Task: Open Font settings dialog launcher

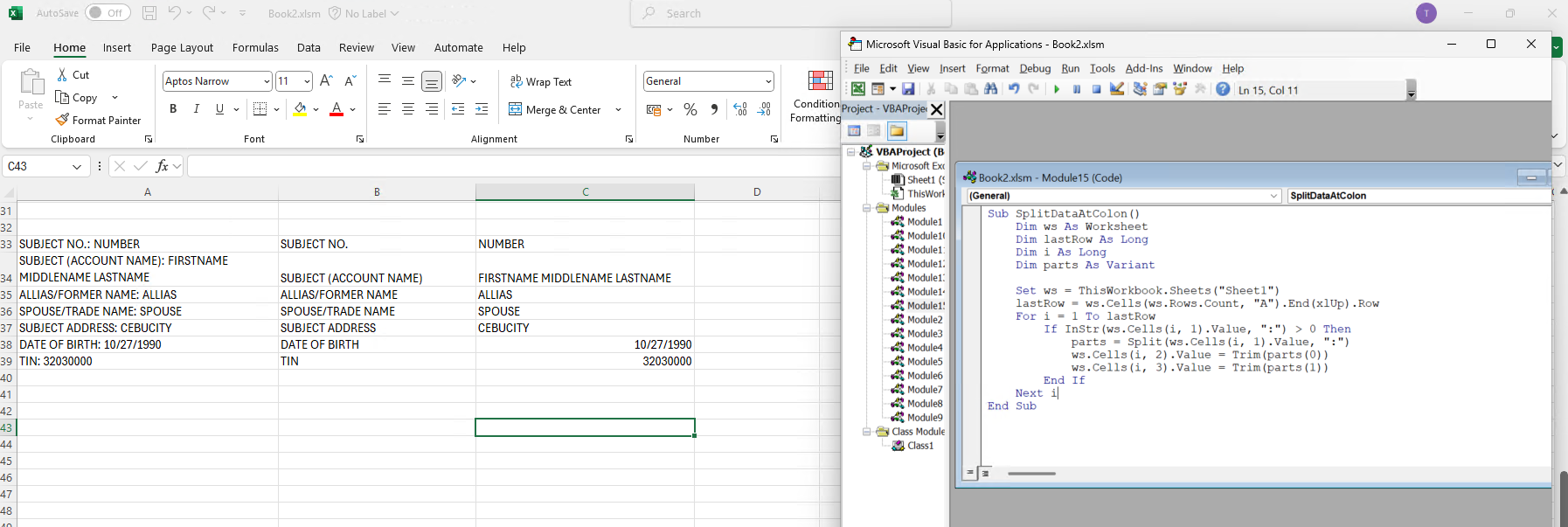Action: click(x=360, y=139)
